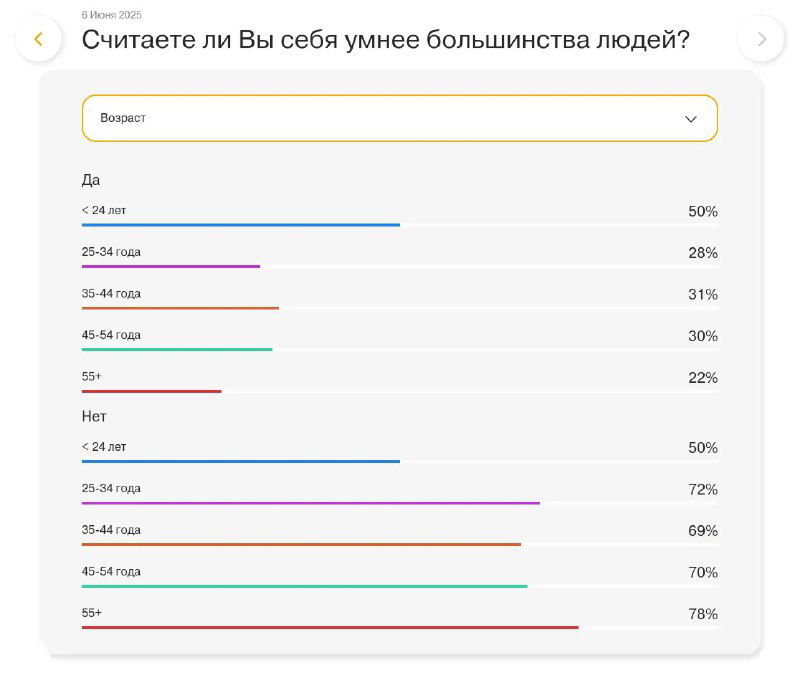The height and width of the screenshot is (693, 800).
Task: Select the 25-34 года label under Нет
Action: click(111, 489)
